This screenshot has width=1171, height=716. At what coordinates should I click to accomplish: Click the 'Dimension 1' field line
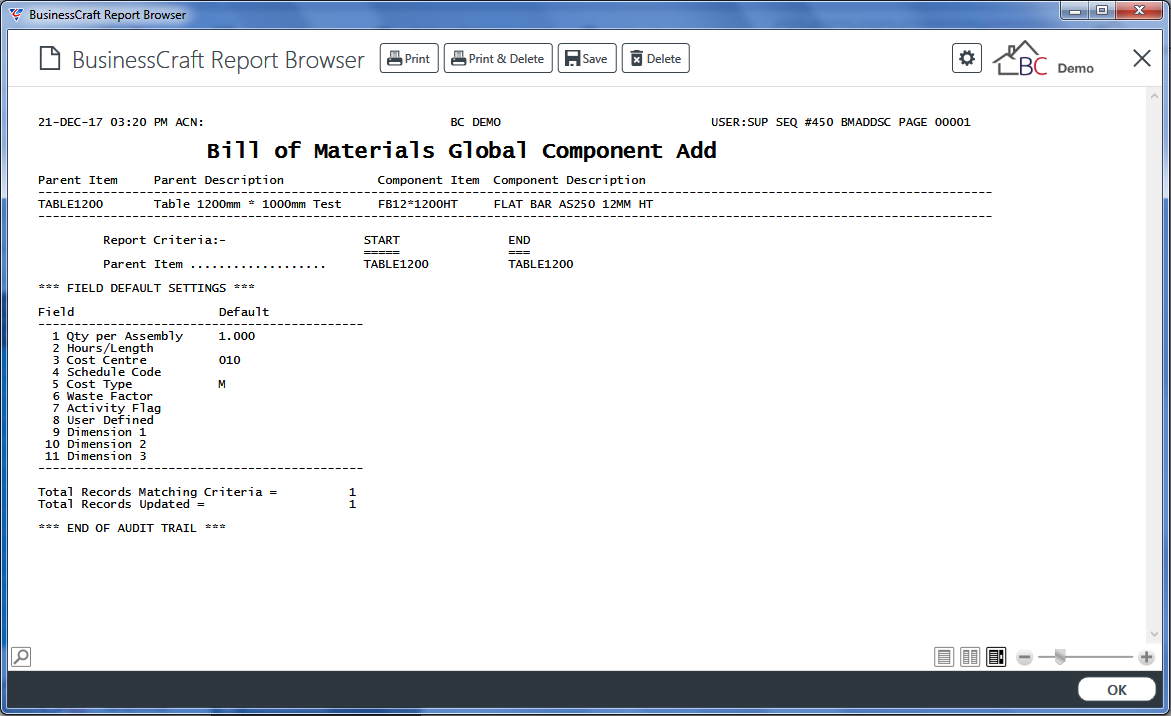[x=99, y=432]
